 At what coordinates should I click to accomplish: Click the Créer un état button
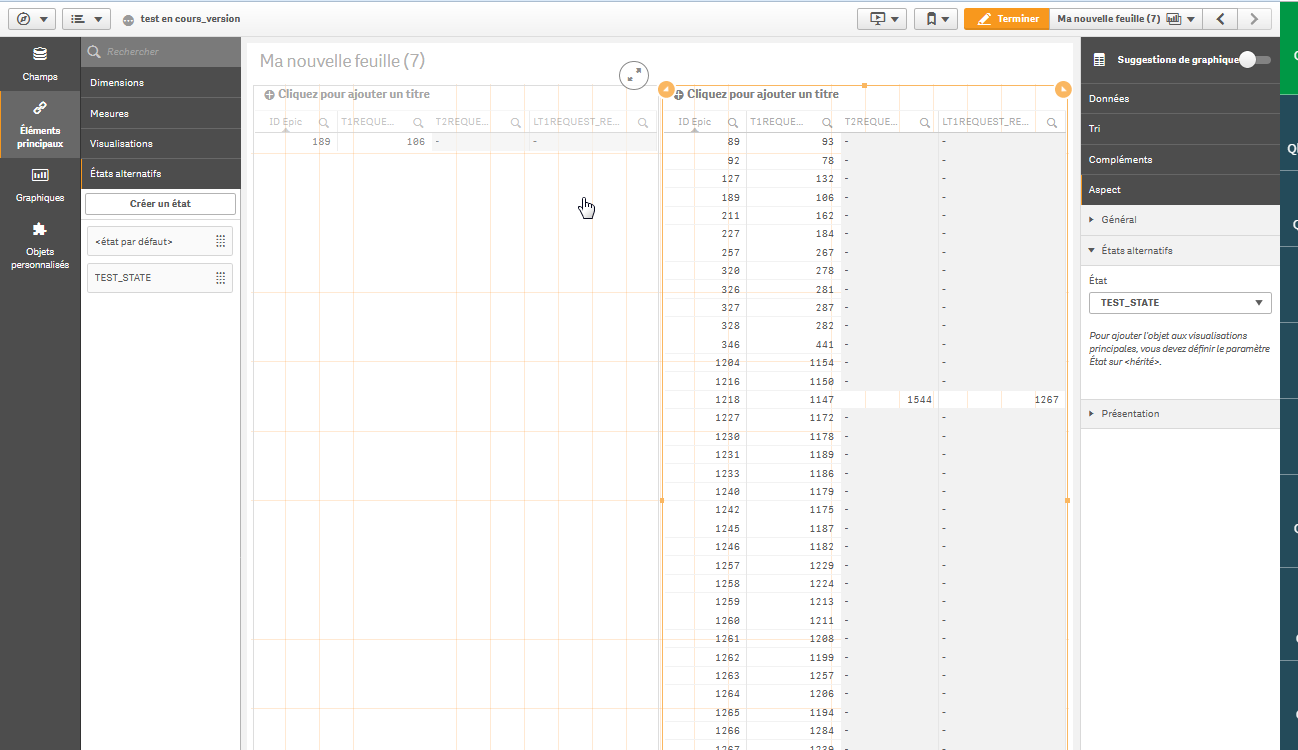coord(160,204)
